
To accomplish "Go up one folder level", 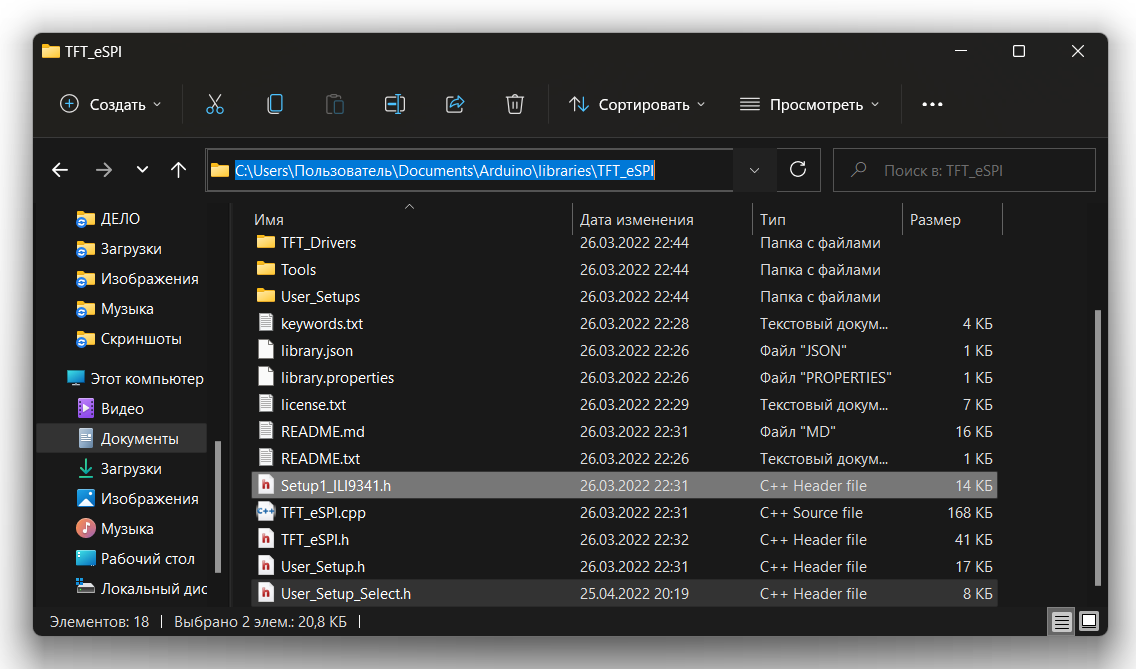I will (x=178, y=170).
